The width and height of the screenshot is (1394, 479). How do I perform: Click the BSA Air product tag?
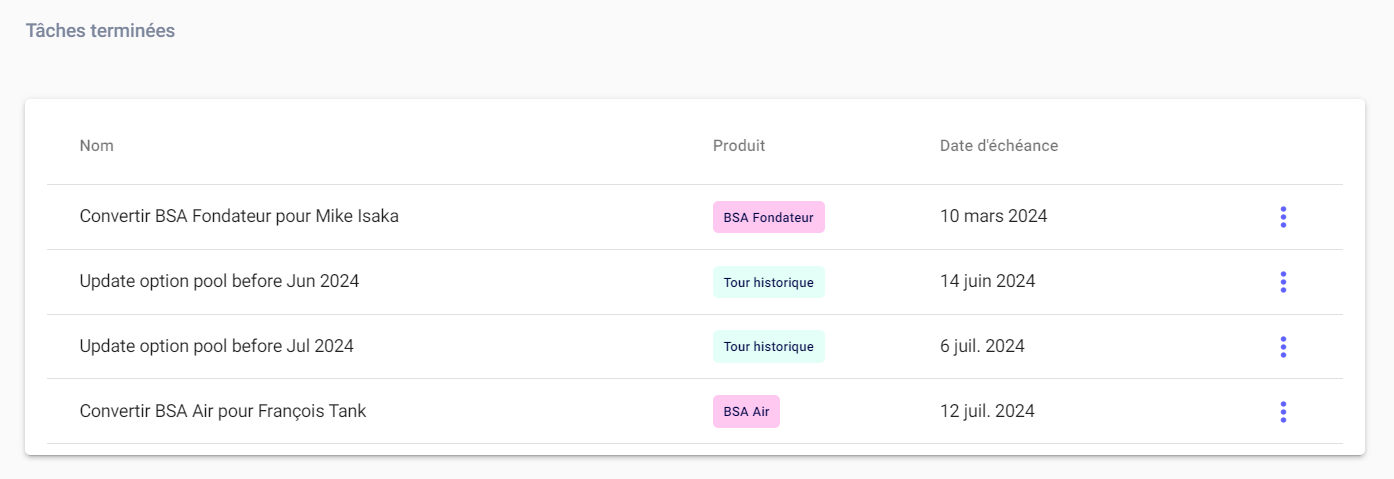(746, 411)
